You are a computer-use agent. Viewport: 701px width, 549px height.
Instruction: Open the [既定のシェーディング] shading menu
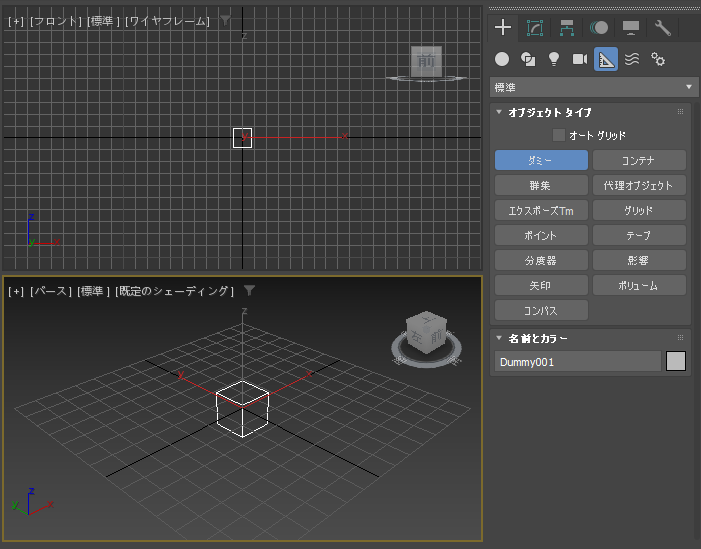pos(174,291)
